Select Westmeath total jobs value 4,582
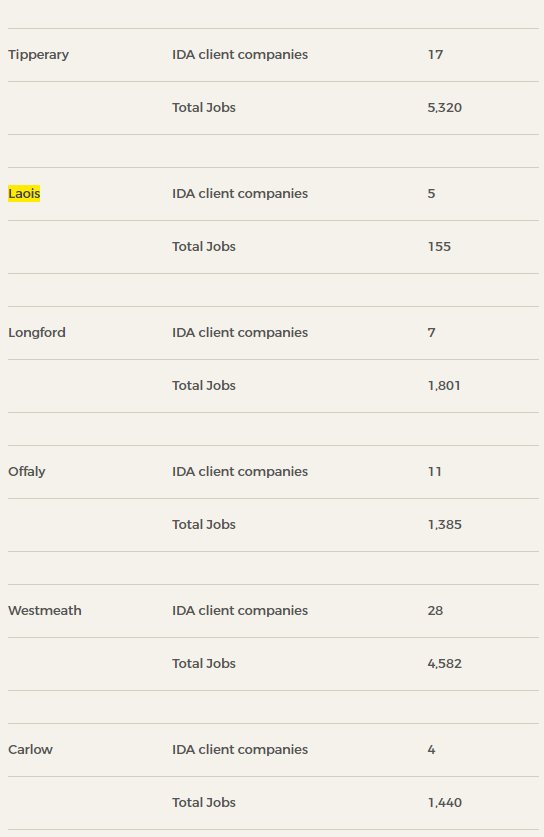Image resolution: width=544 pixels, height=837 pixels. pyautogui.click(x=445, y=664)
